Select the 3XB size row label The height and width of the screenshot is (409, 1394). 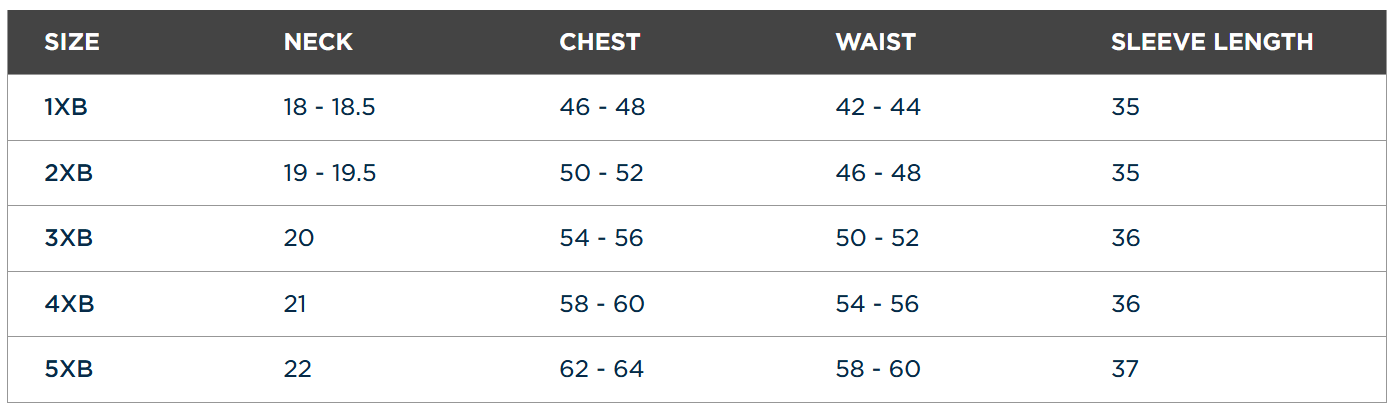click(69, 238)
